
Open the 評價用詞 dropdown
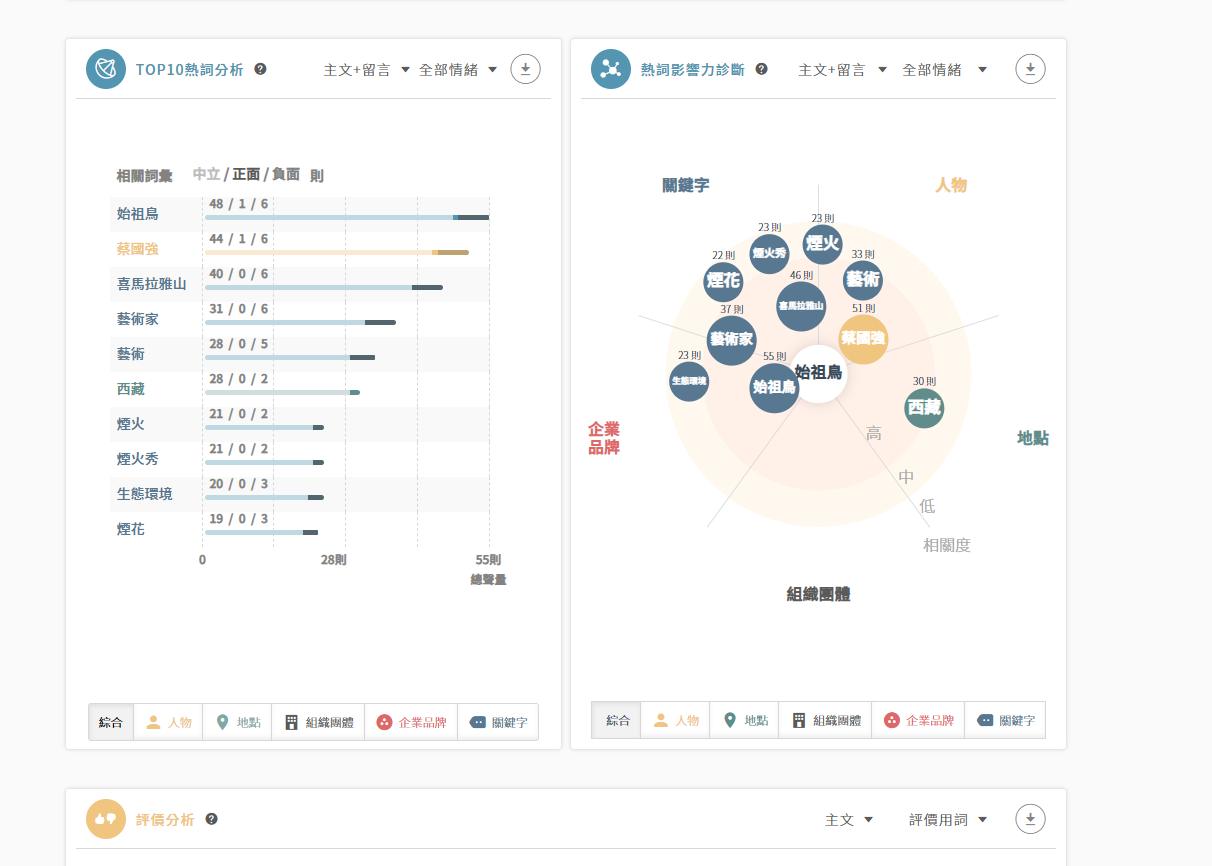(x=947, y=820)
